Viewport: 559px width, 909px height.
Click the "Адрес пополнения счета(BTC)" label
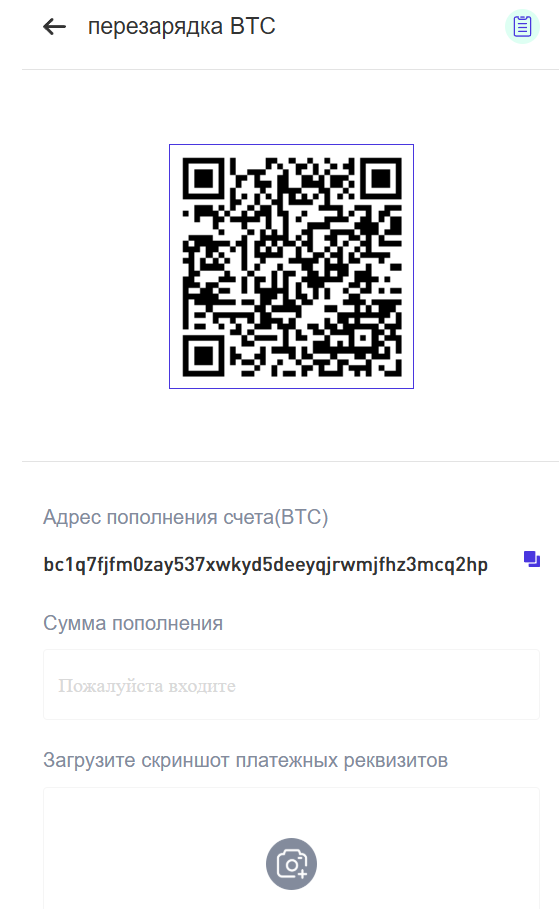186,517
